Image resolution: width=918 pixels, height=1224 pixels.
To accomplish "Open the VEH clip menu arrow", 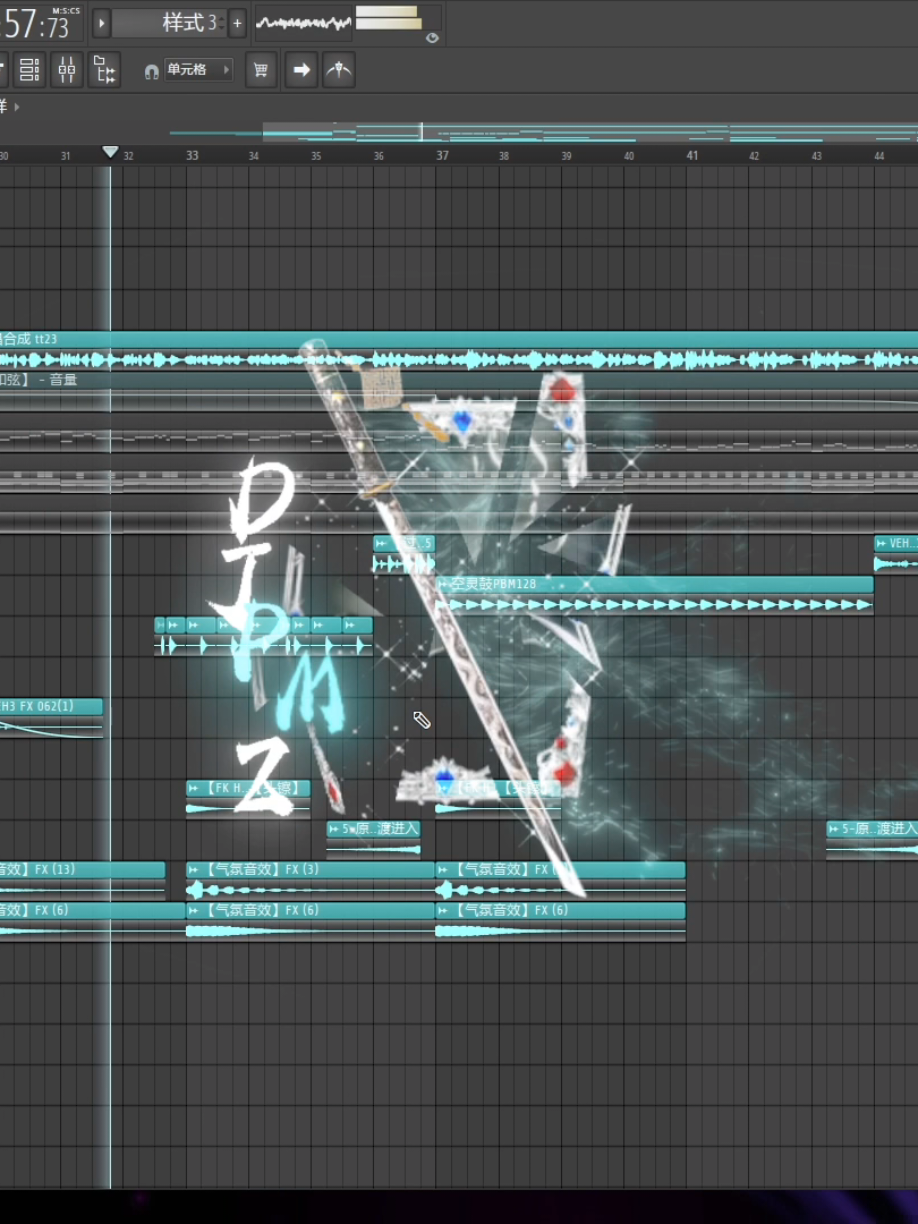I will coord(881,543).
